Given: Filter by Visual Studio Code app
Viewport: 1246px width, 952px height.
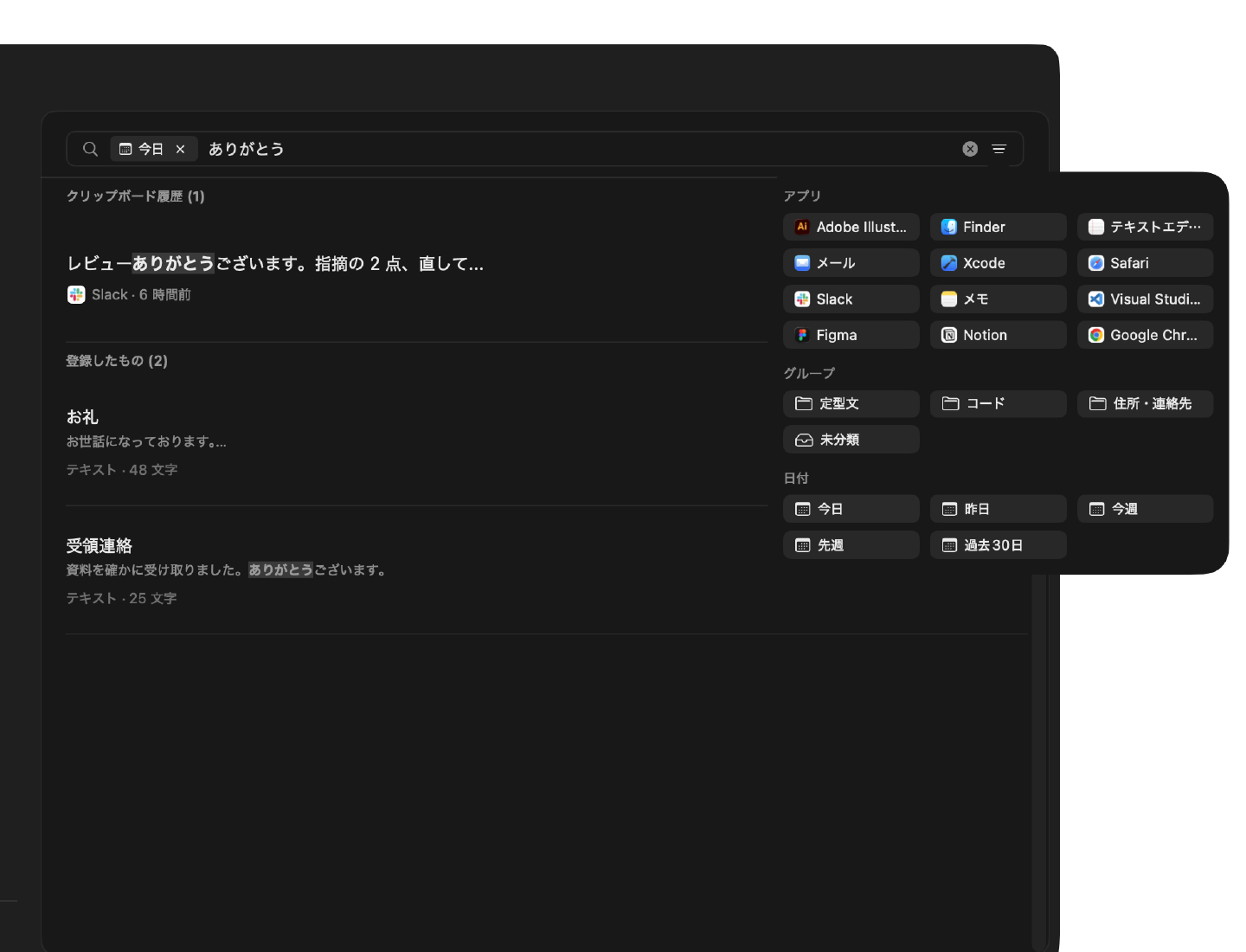Looking at the screenshot, I should coord(1146,299).
